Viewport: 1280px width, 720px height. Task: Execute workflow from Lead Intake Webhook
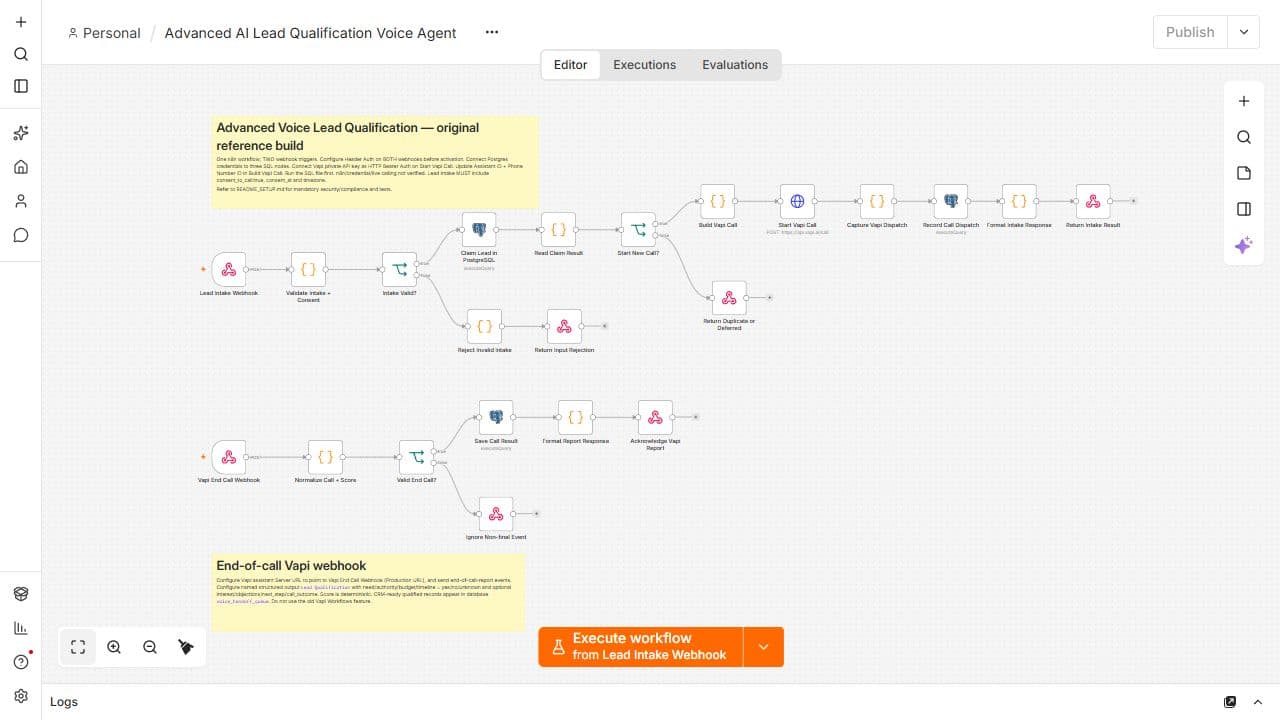coord(641,646)
